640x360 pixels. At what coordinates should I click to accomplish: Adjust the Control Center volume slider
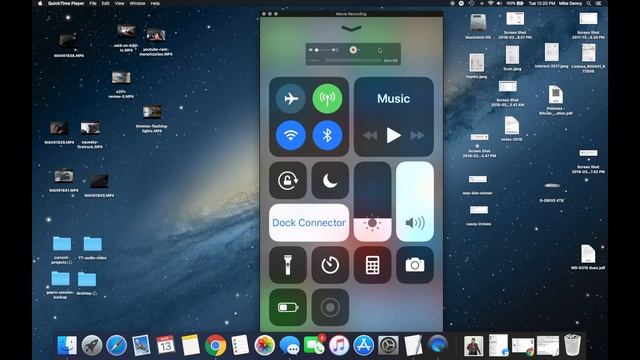[415, 202]
